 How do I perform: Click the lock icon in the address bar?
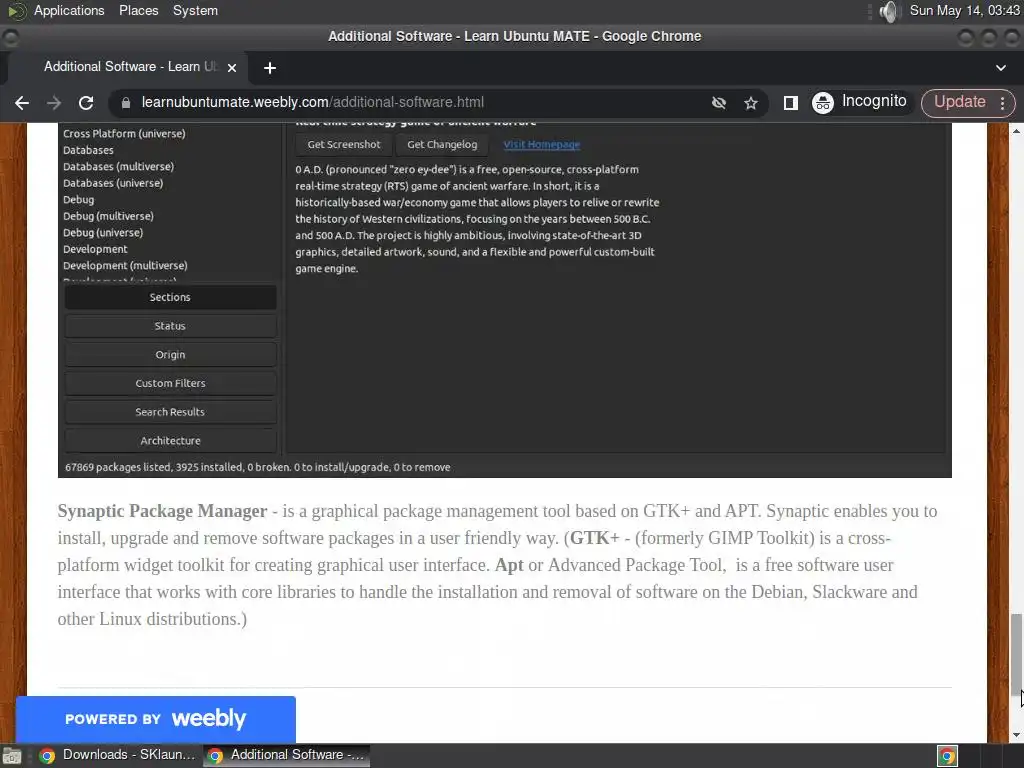coord(126,103)
